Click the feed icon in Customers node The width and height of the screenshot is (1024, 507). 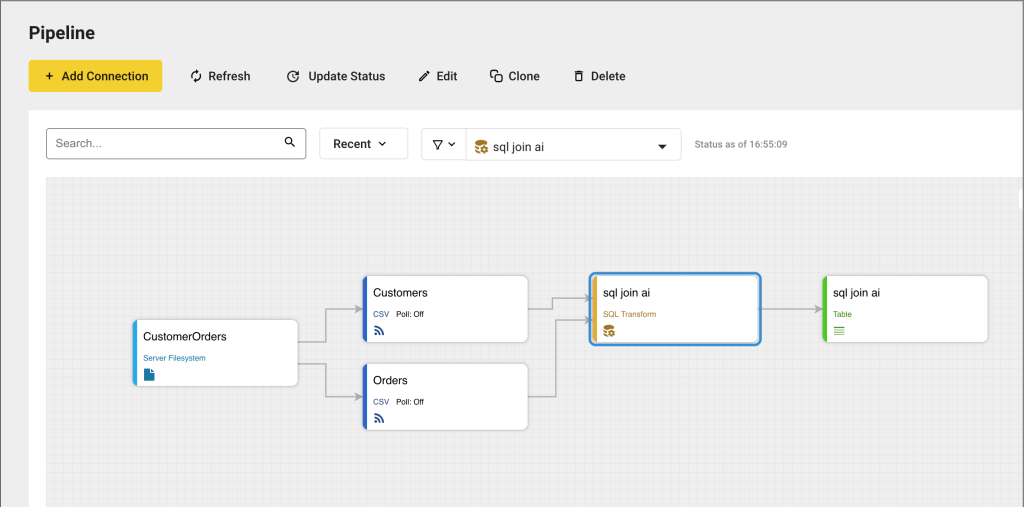click(x=379, y=331)
